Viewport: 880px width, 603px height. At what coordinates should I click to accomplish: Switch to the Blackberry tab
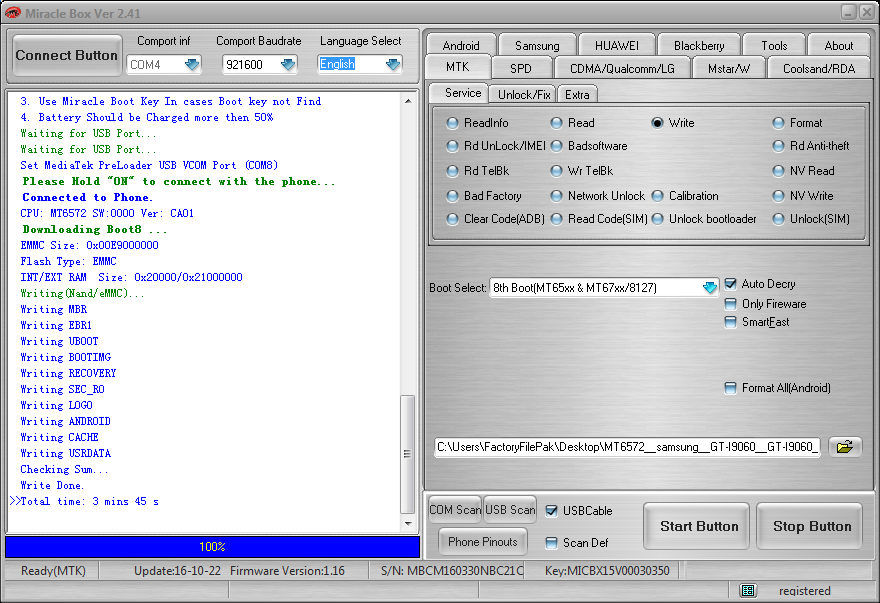699,45
